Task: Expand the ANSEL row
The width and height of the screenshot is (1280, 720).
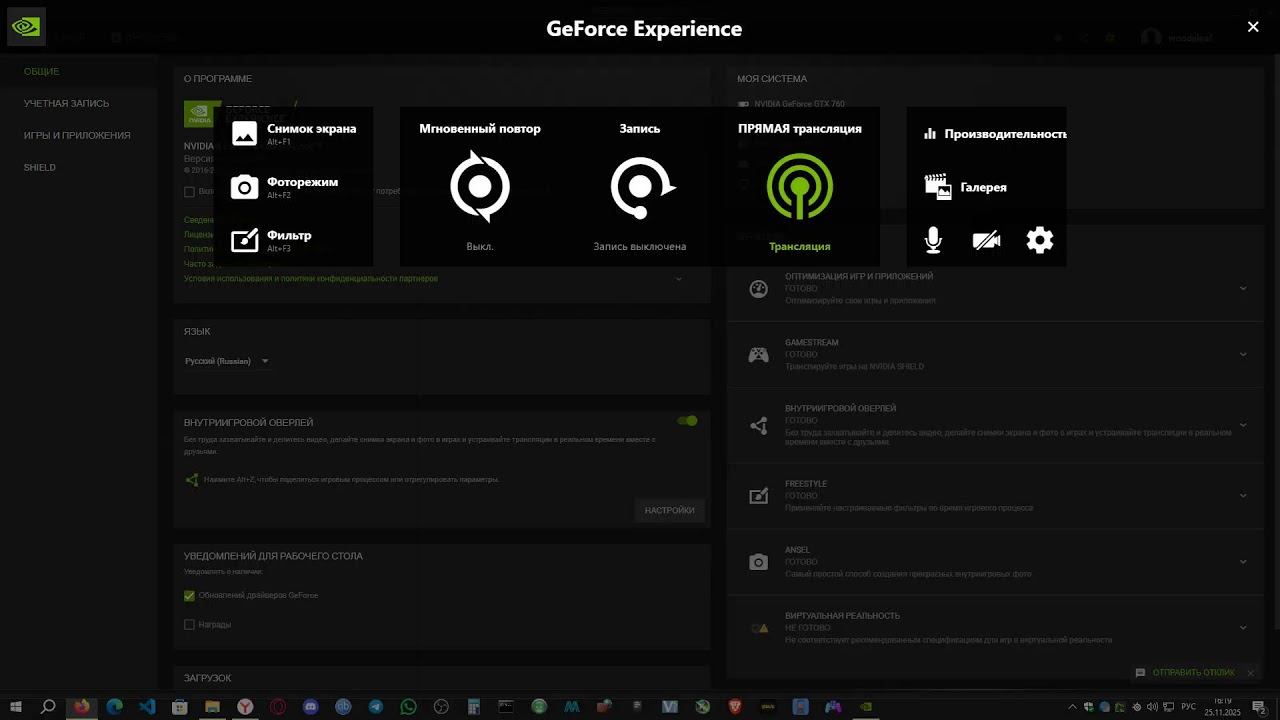Action: pos(1243,562)
